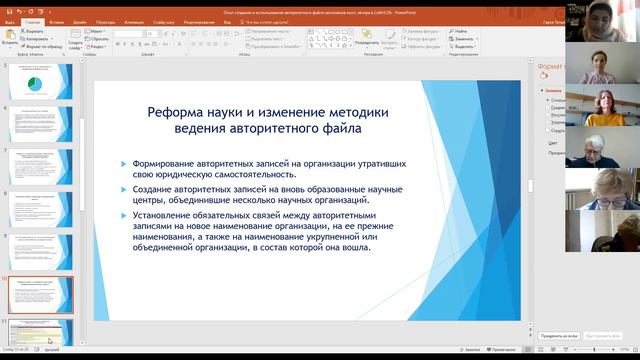Click the slide panel scroll down arrow

82,343
